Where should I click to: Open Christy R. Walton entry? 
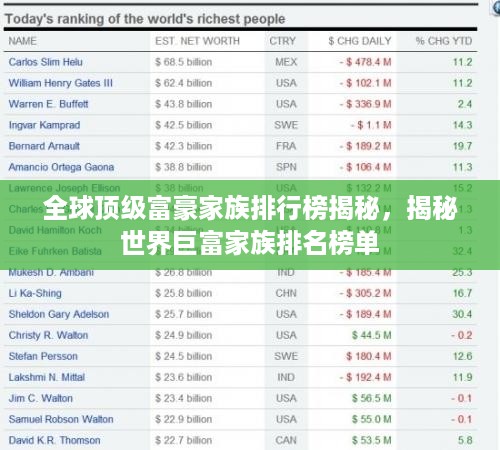click(x=48, y=335)
